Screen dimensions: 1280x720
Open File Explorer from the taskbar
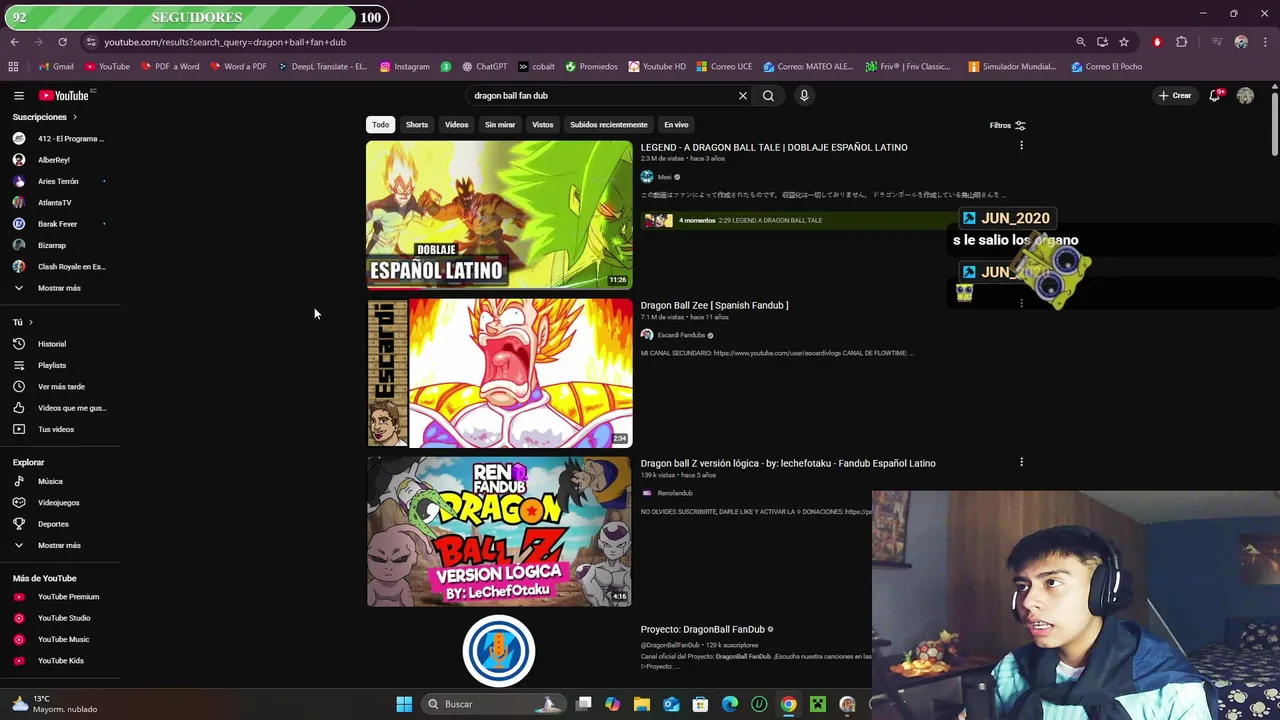point(642,704)
